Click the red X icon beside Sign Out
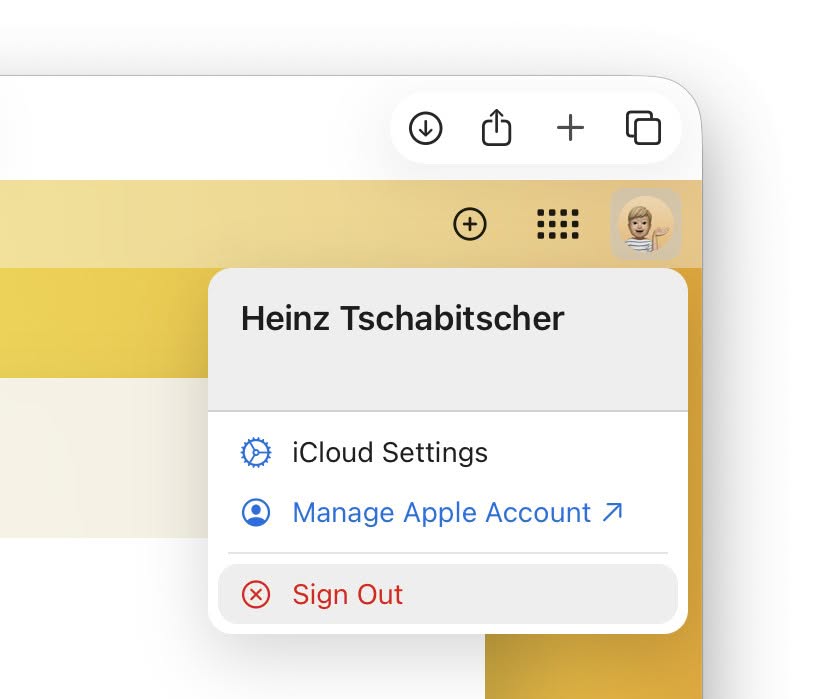Image resolution: width=814 pixels, height=699 pixels. point(256,594)
